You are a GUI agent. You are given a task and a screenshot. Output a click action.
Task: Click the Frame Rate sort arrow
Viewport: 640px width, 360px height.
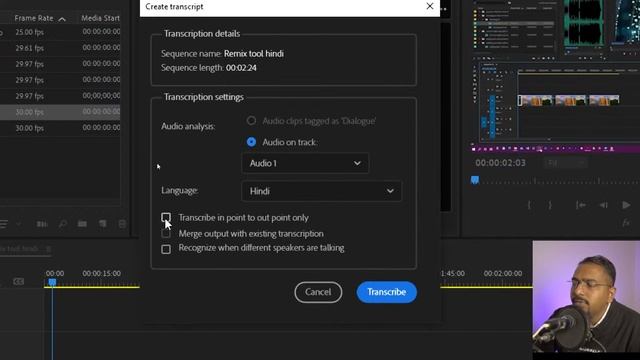(x=62, y=19)
